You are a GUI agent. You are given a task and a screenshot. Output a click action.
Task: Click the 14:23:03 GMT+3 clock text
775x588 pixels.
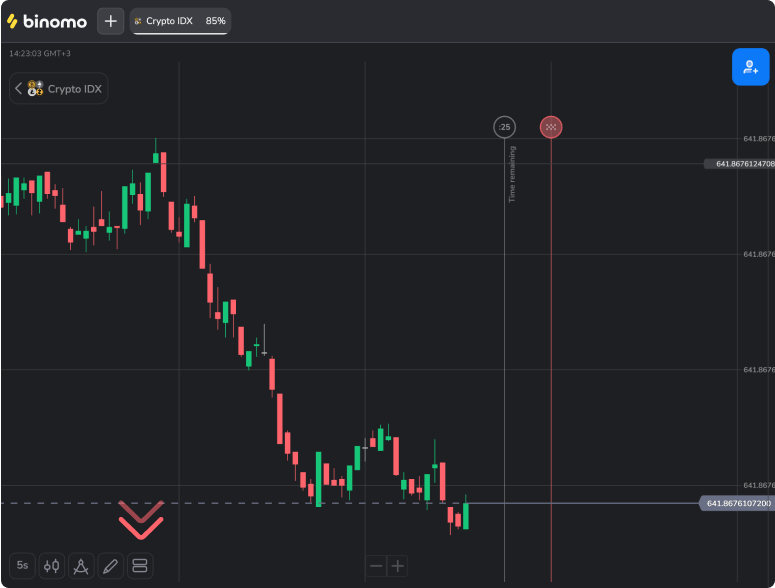[40, 53]
